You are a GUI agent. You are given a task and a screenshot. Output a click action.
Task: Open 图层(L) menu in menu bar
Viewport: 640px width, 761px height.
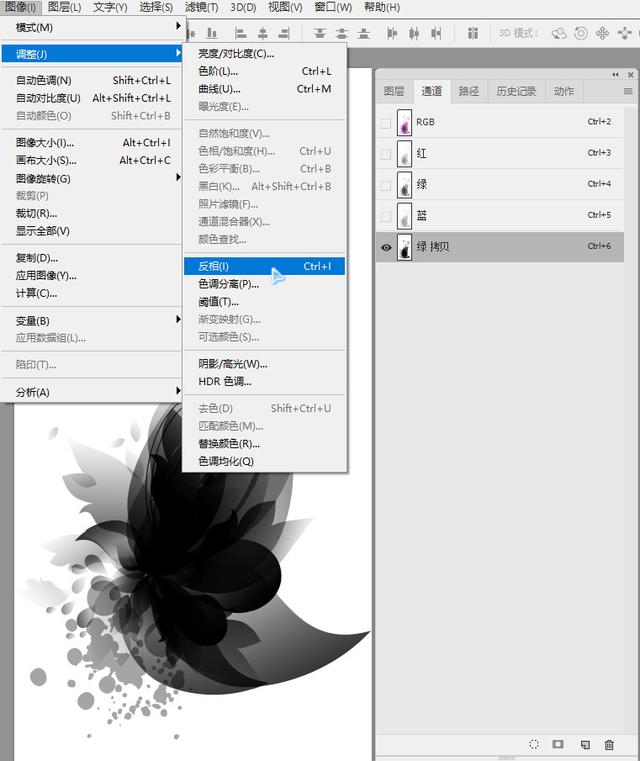coord(65,7)
